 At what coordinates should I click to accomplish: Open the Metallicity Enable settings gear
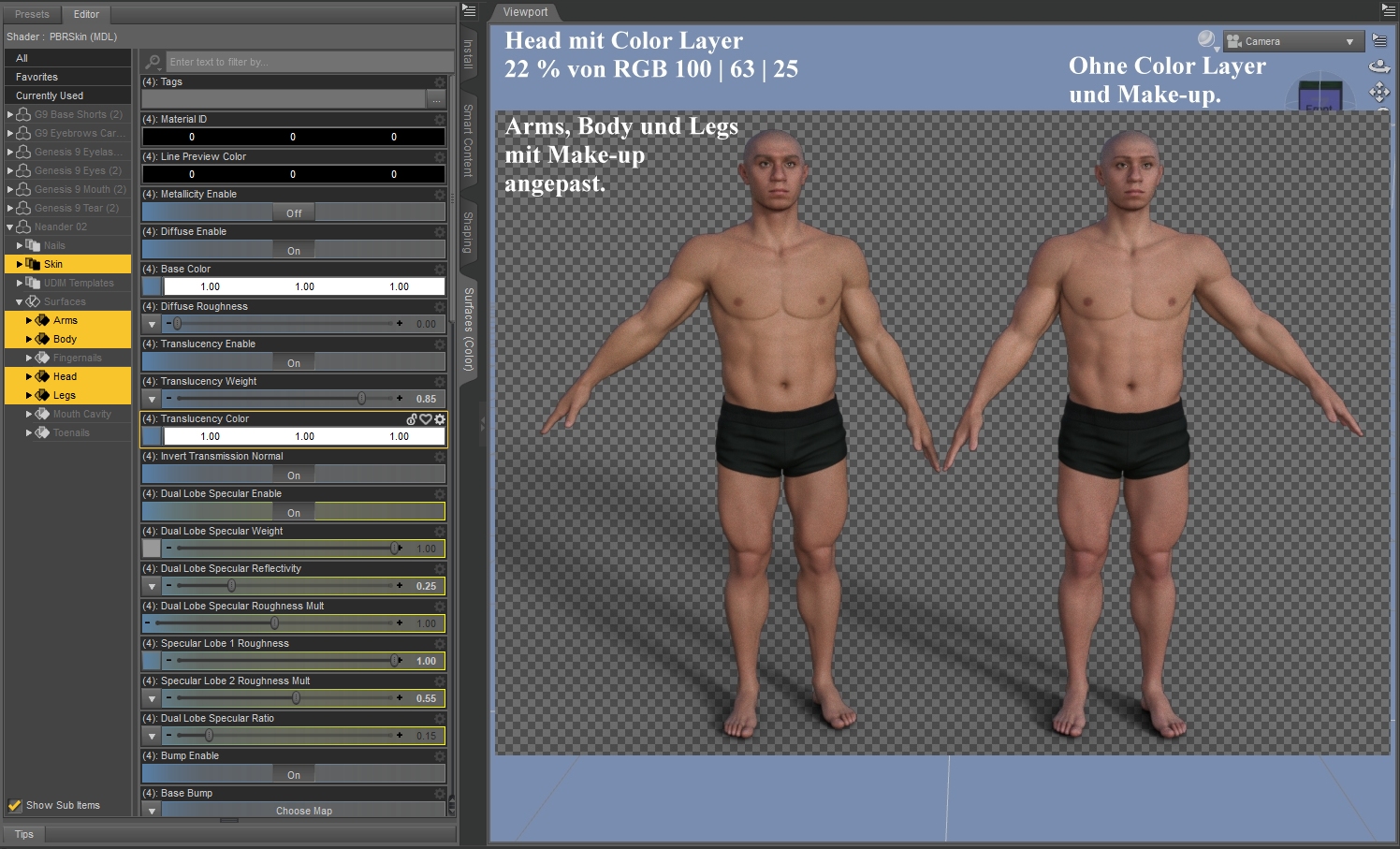[440, 195]
